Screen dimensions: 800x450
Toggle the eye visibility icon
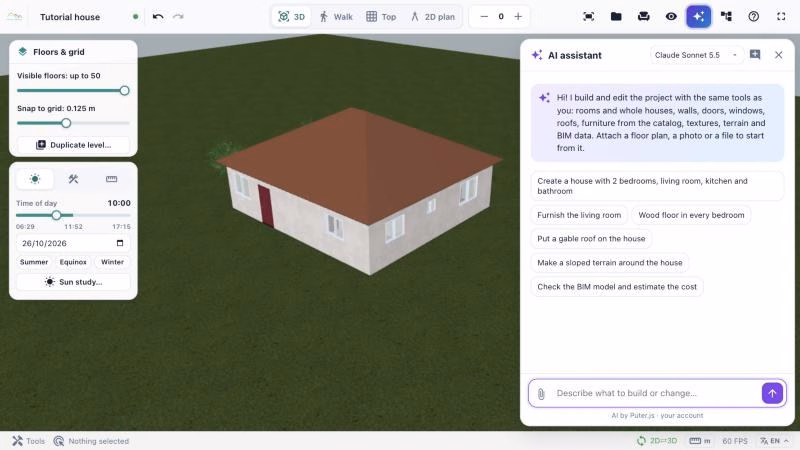coord(671,16)
